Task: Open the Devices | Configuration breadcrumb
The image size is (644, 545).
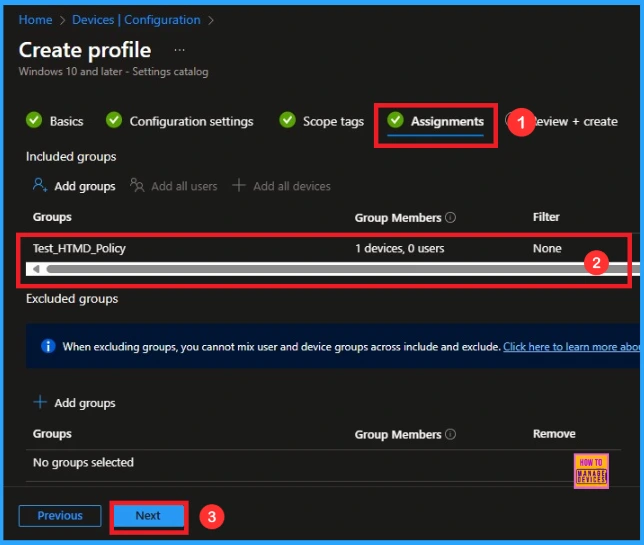Action: pos(136,20)
